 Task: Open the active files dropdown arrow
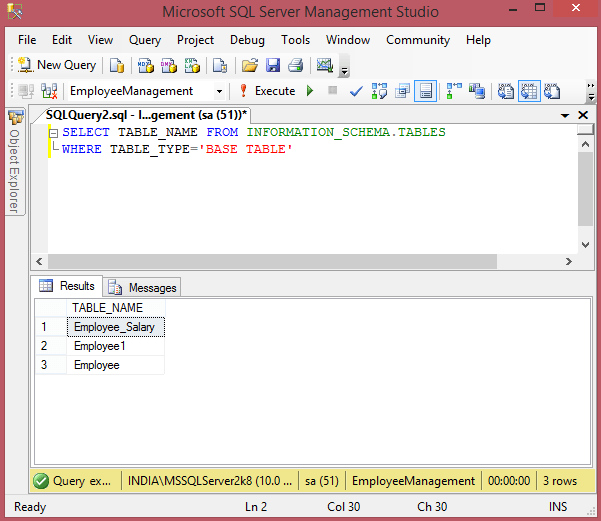(565, 115)
